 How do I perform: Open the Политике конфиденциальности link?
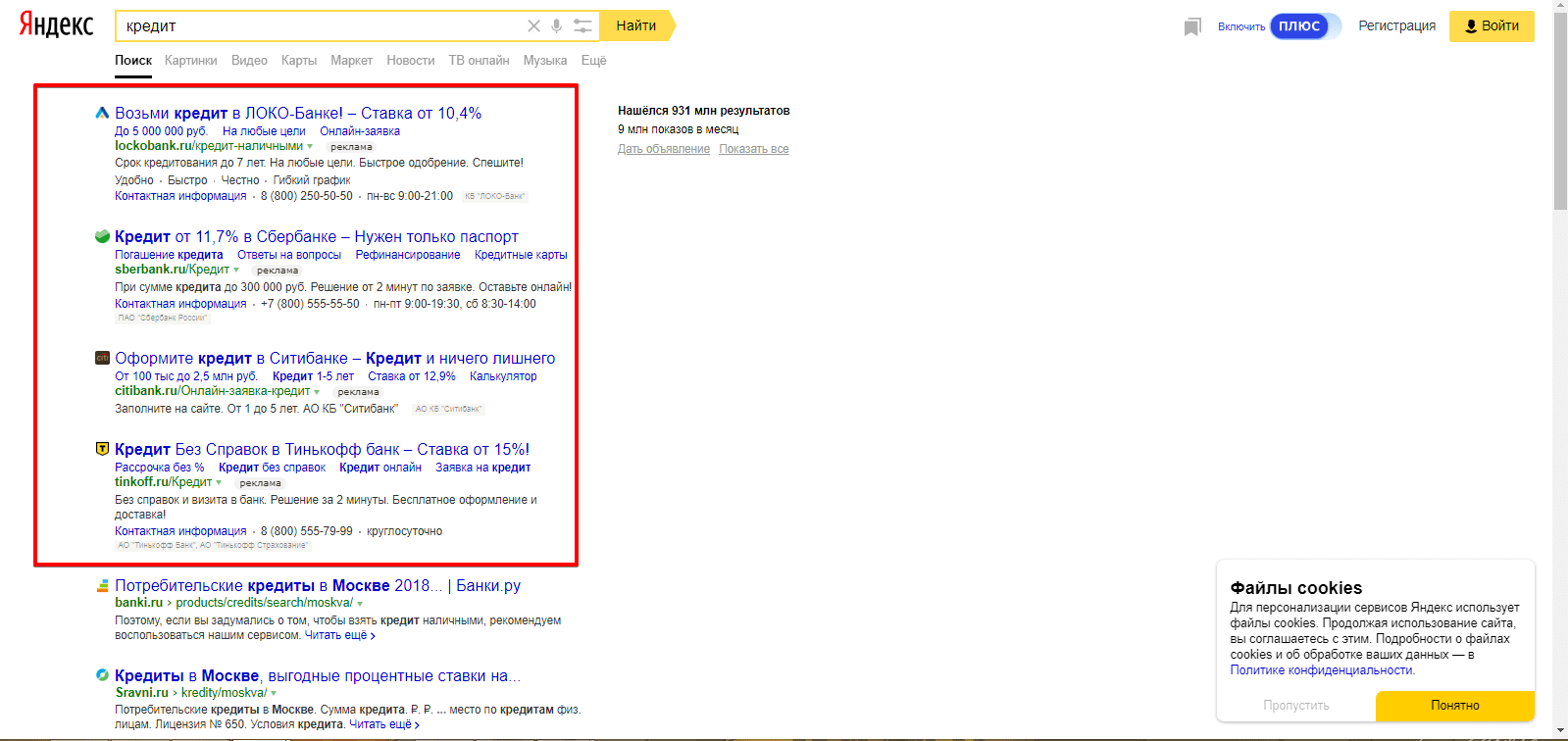[1322, 670]
